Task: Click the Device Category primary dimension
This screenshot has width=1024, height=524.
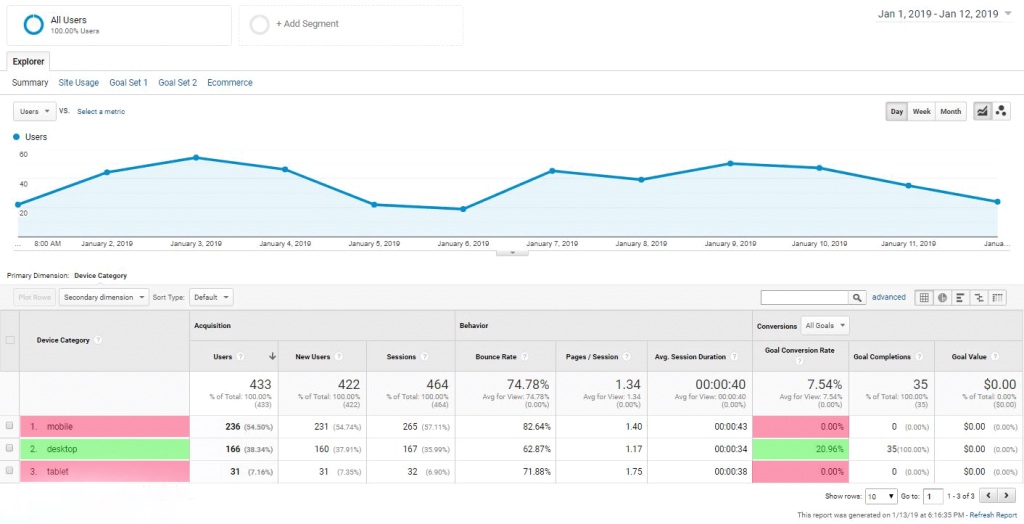Action: [101, 276]
